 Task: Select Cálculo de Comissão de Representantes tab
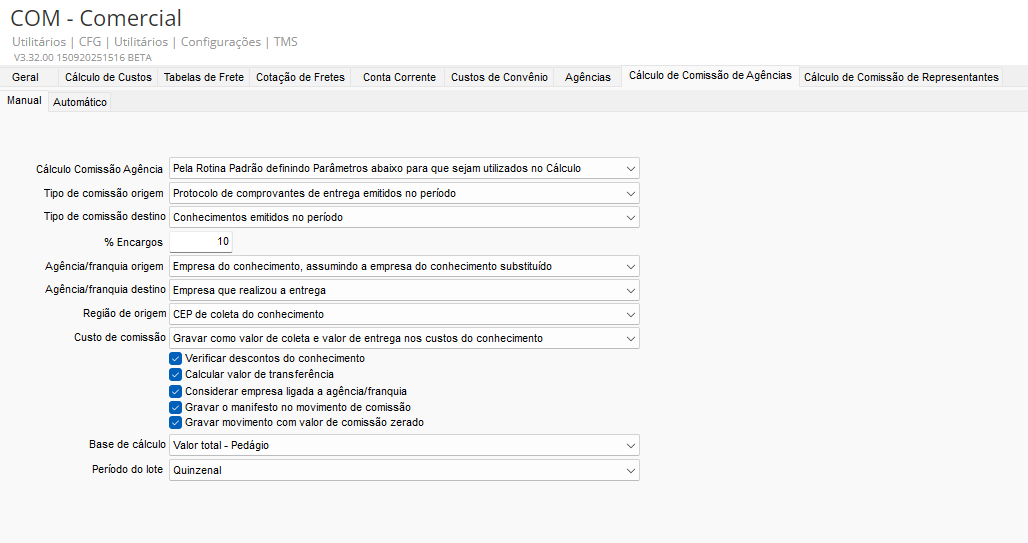[x=901, y=77]
